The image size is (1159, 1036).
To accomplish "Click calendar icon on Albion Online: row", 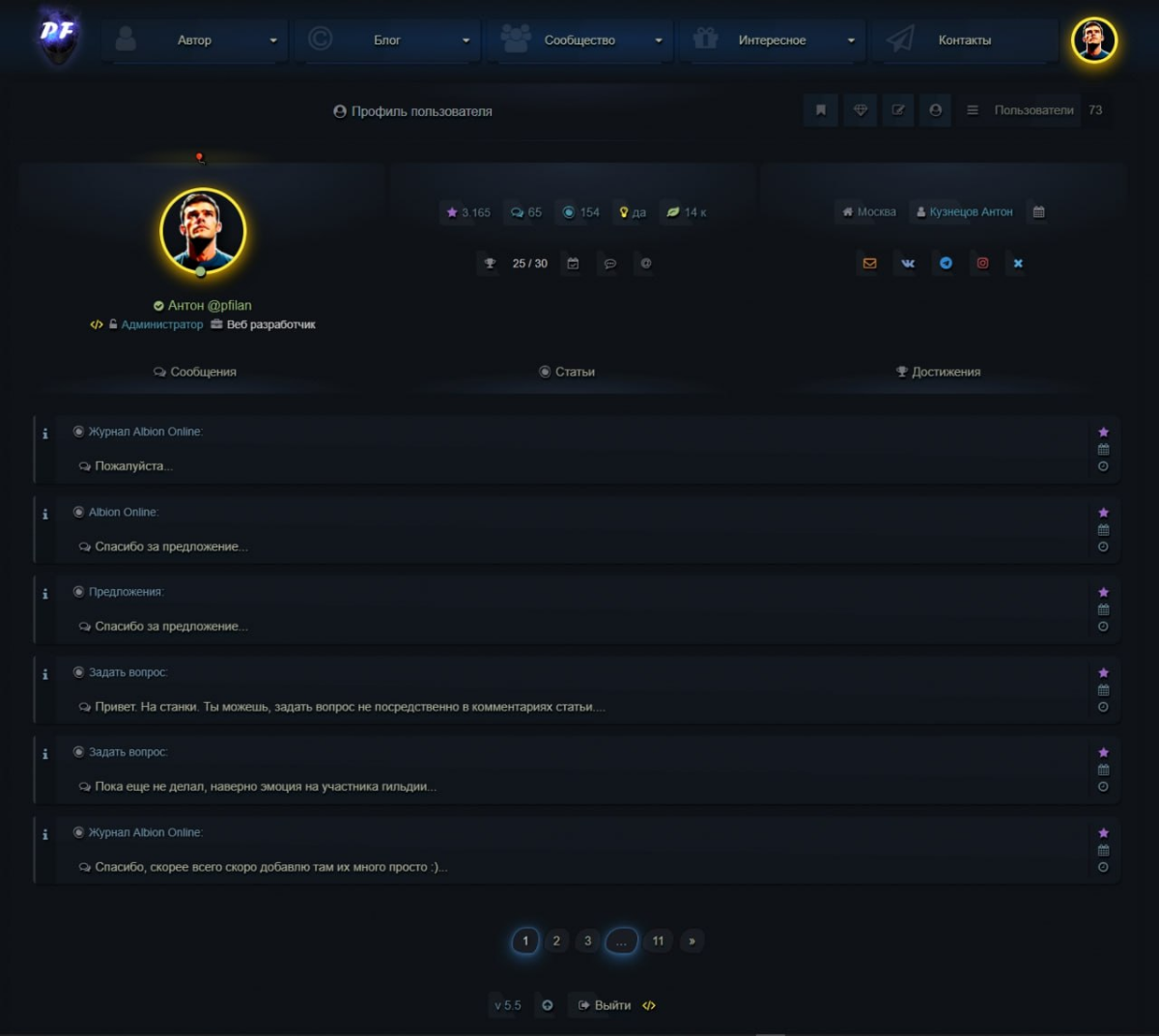I will click(x=1103, y=529).
